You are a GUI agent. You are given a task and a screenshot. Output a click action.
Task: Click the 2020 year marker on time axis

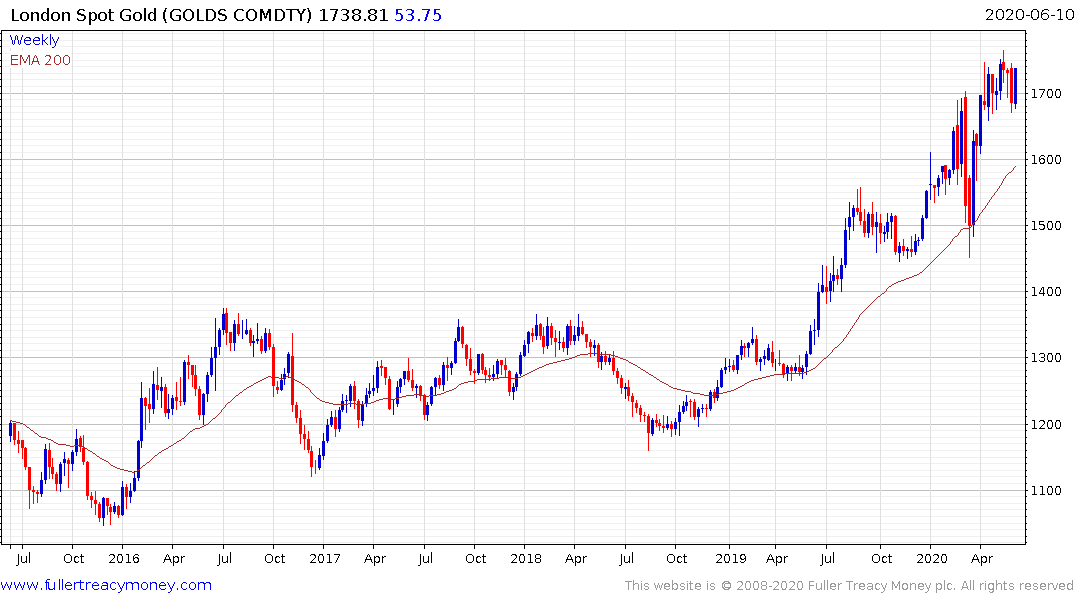(932, 558)
